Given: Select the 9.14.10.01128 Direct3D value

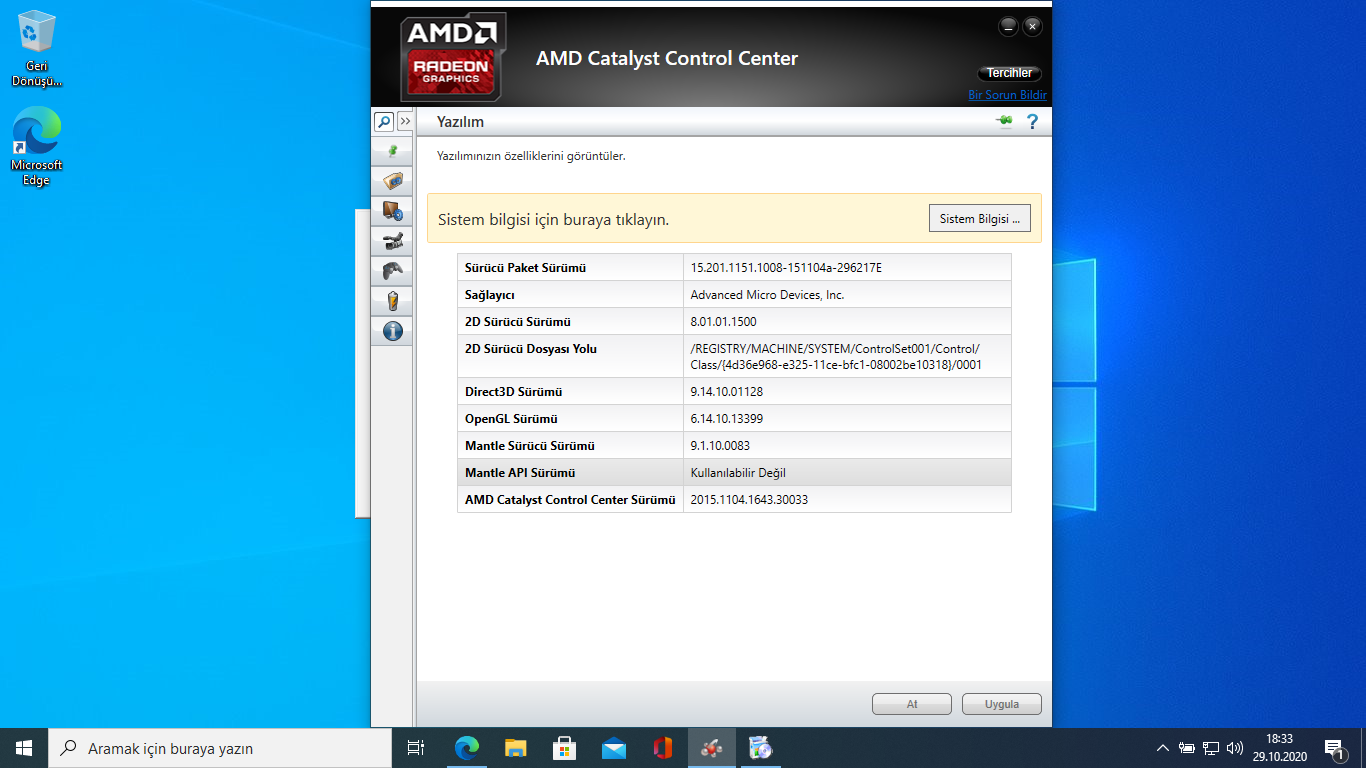Looking at the screenshot, I should [x=727, y=392].
